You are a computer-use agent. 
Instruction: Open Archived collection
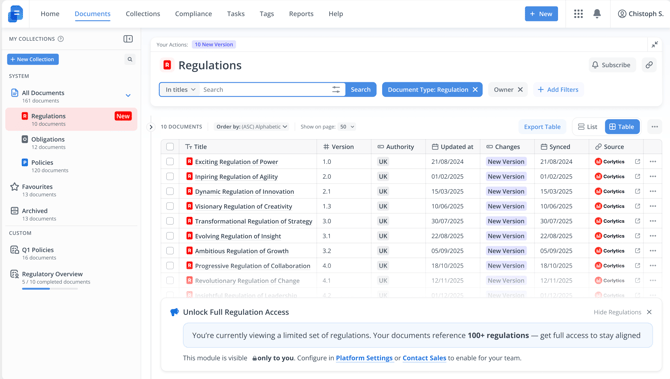tap(71, 214)
